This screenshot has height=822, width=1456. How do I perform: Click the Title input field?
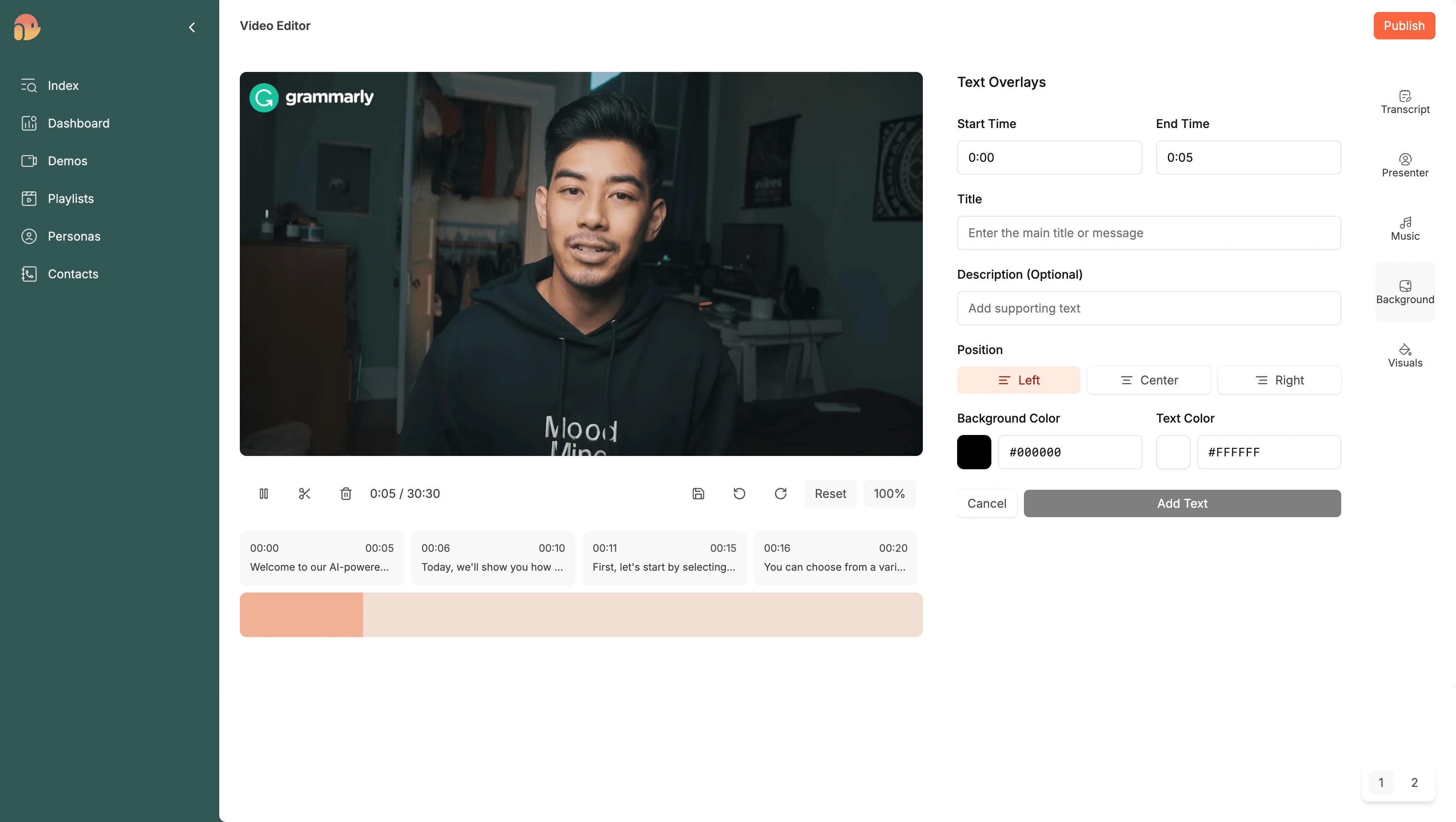tap(1149, 232)
